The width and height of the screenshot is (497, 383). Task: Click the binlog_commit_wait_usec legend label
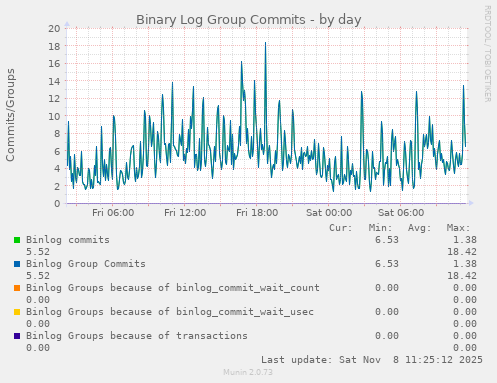pos(170,312)
